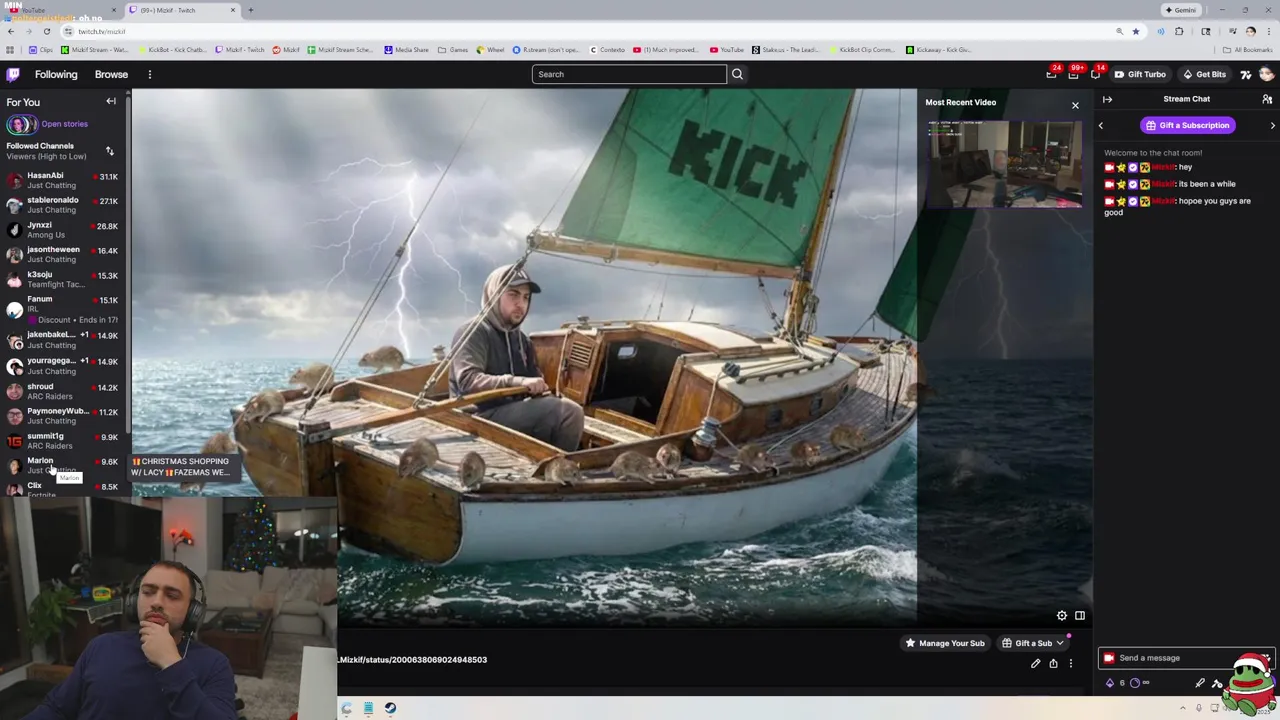
Task: Go back in the browser
Action: [10, 31]
